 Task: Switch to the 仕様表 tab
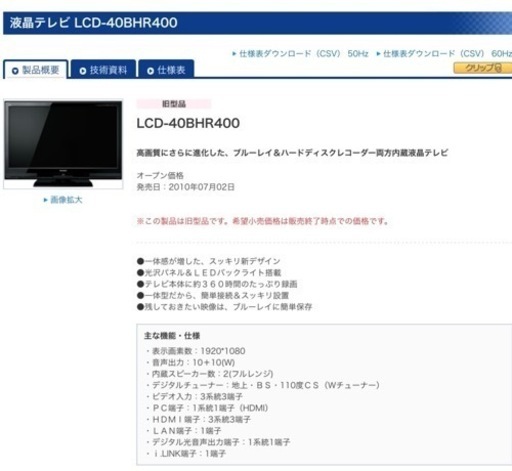(x=166, y=69)
